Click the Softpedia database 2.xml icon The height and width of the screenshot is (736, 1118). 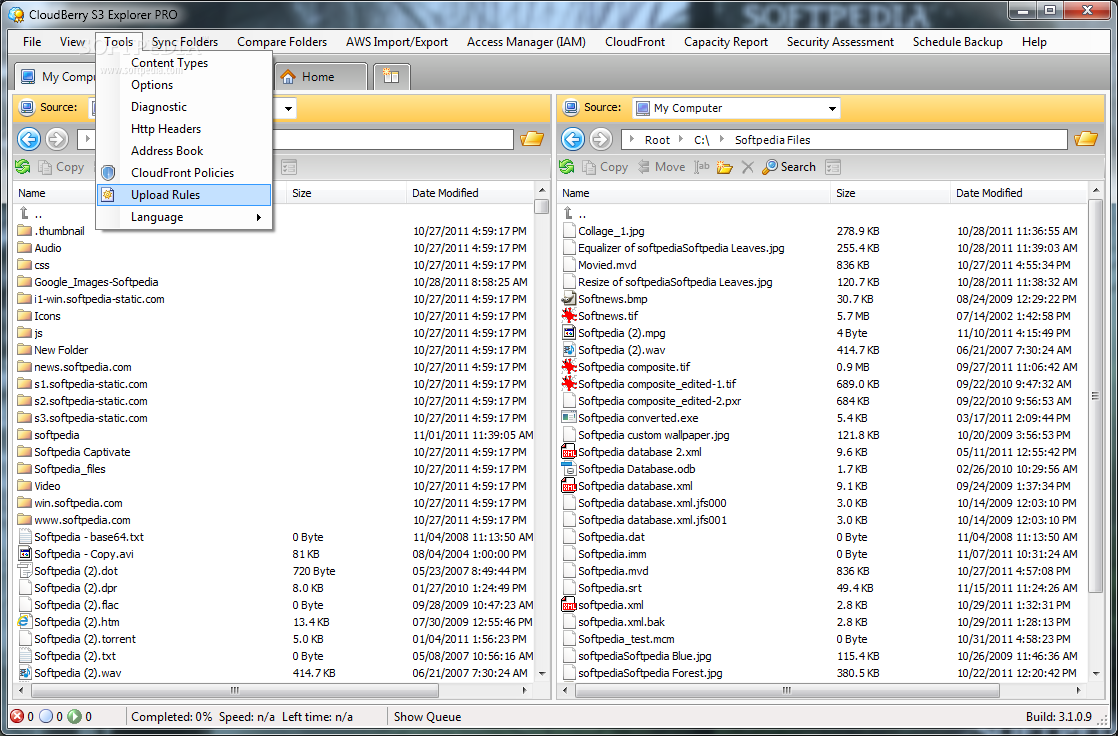tap(569, 451)
